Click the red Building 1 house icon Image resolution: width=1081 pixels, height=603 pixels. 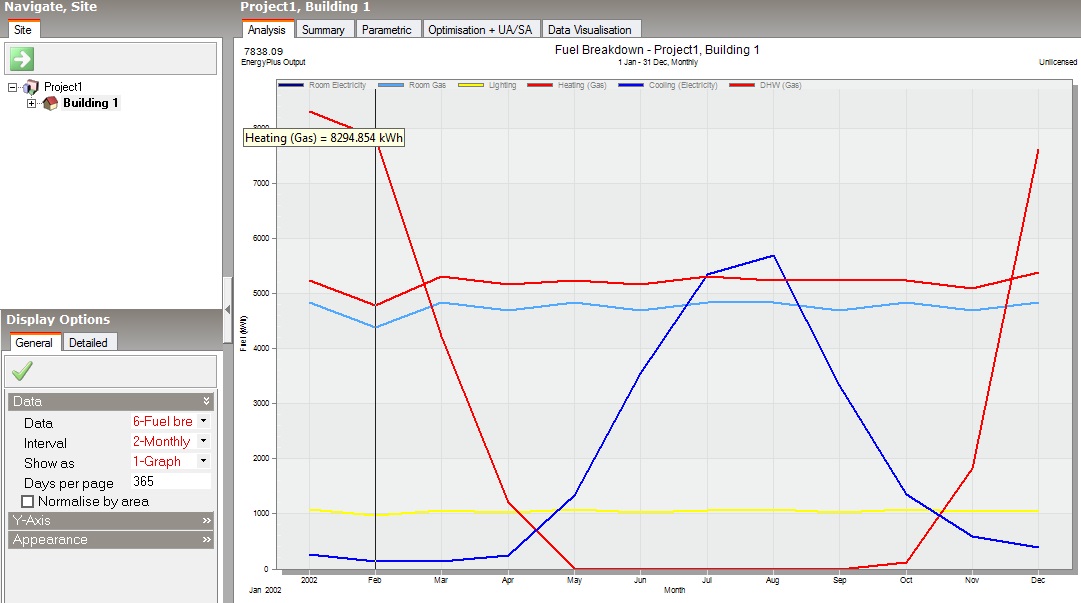50,103
